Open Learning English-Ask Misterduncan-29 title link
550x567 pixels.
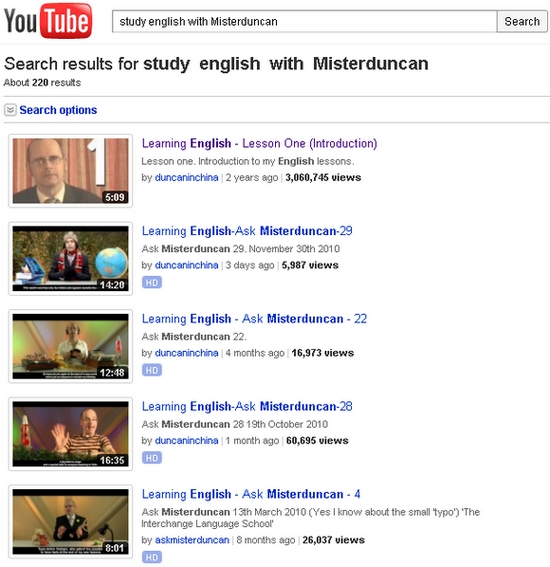[x=247, y=231]
